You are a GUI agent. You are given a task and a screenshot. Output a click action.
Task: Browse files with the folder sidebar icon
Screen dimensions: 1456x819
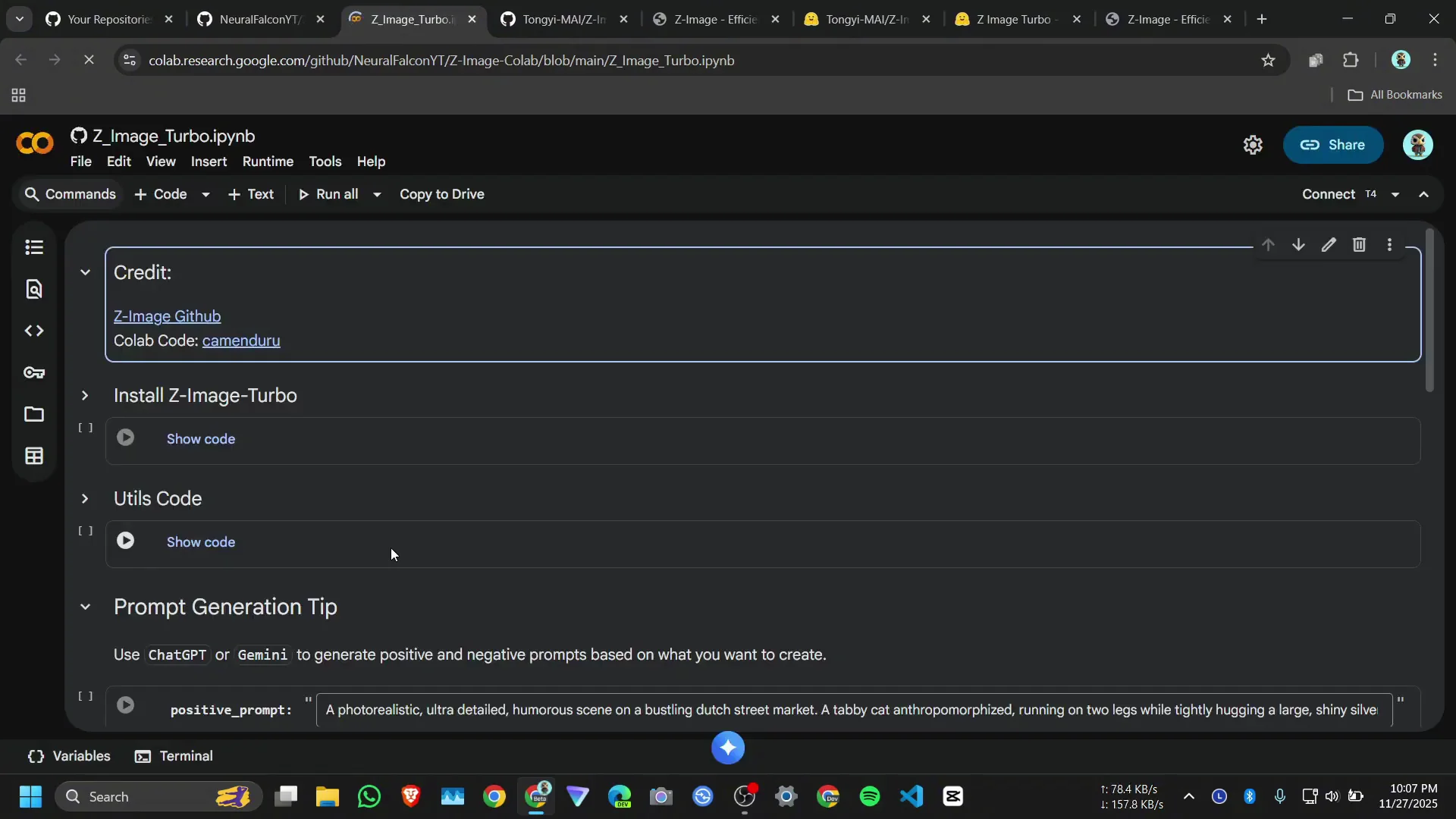pyautogui.click(x=33, y=415)
